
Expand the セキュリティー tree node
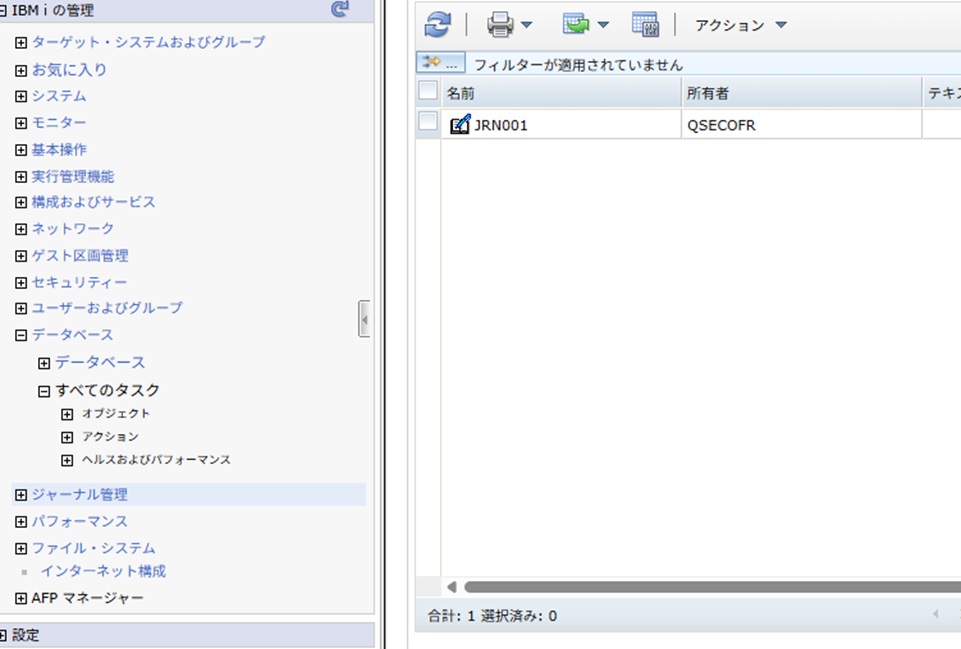coord(21,282)
